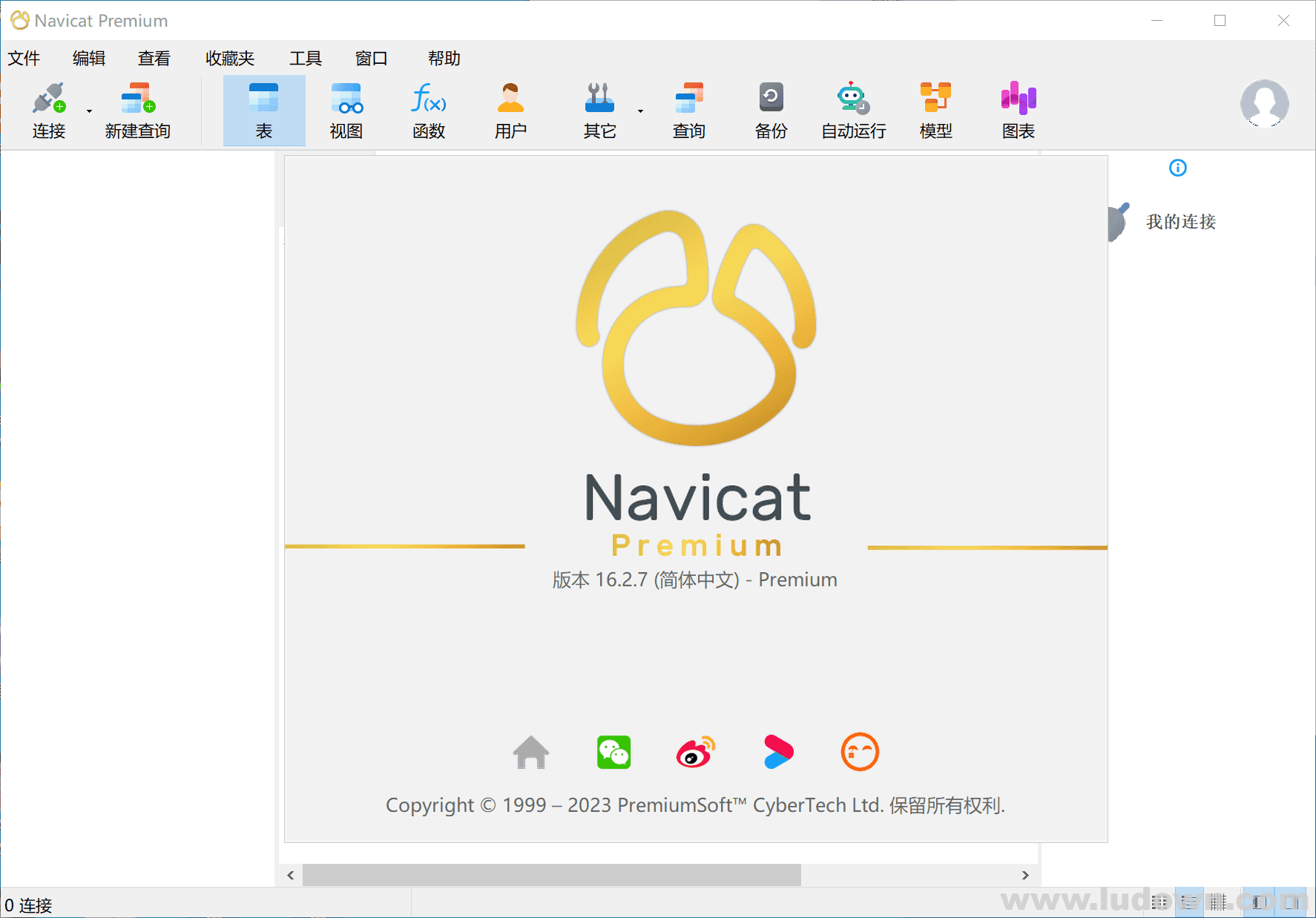1316x918 pixels.
Task: Switch to icon grid view in status bar
Action: click(1159, 902)
